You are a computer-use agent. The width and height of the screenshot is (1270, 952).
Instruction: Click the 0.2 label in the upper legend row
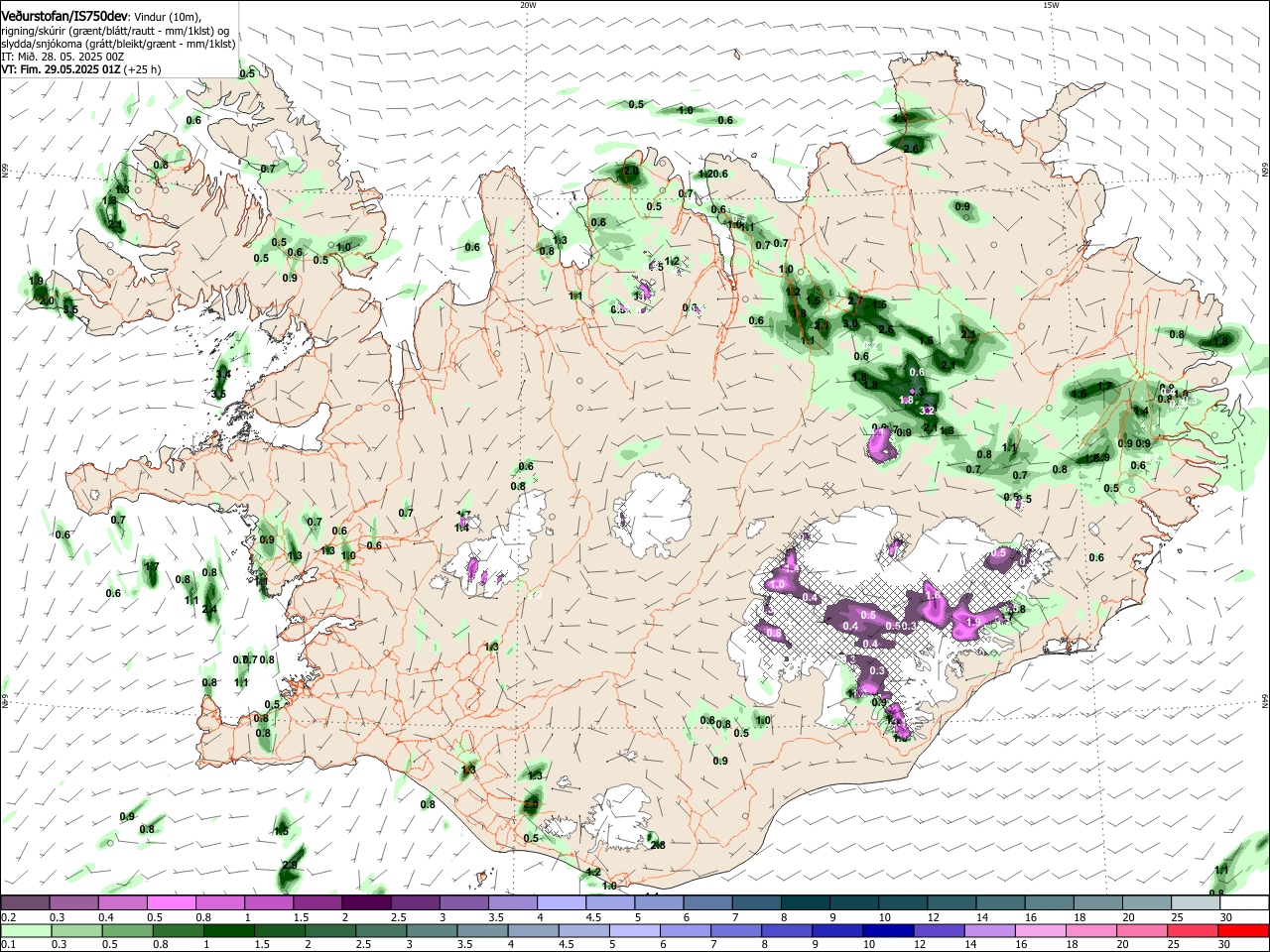8,917
